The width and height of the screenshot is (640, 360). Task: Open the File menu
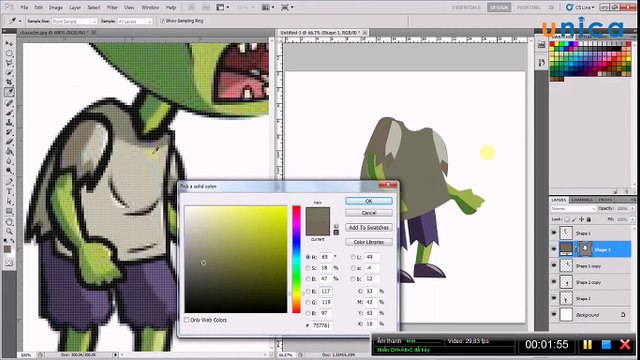(x=24, y=7)
